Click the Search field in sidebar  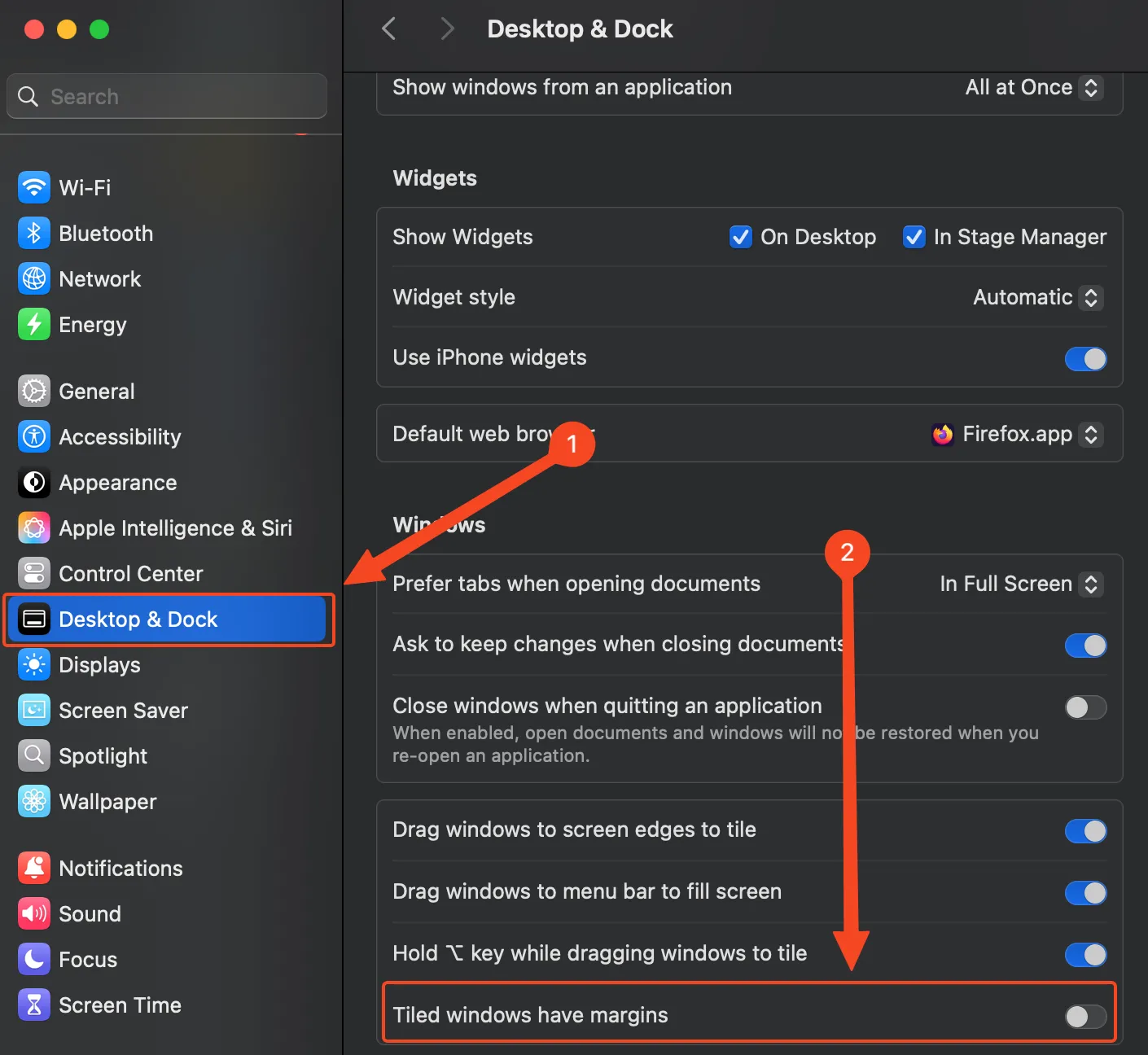(167, 96)
